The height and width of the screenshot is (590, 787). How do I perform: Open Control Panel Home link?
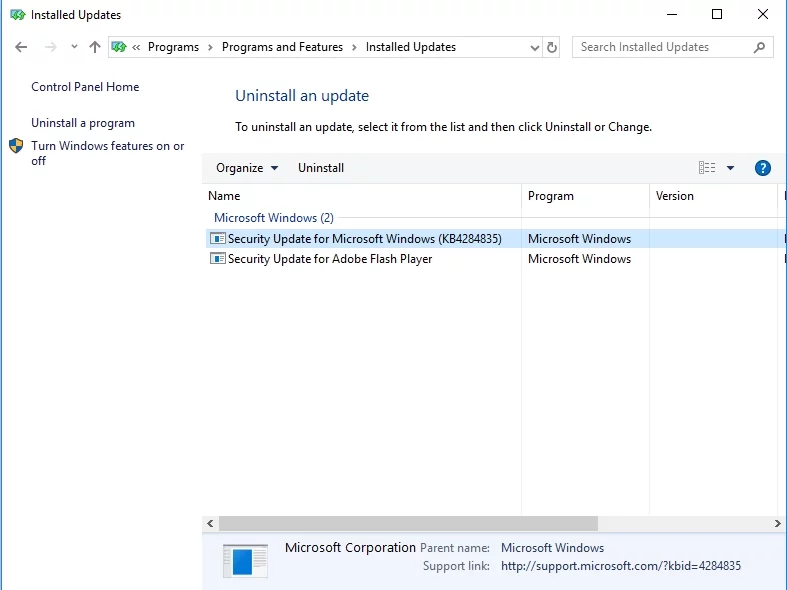click(x=85, y=87)
